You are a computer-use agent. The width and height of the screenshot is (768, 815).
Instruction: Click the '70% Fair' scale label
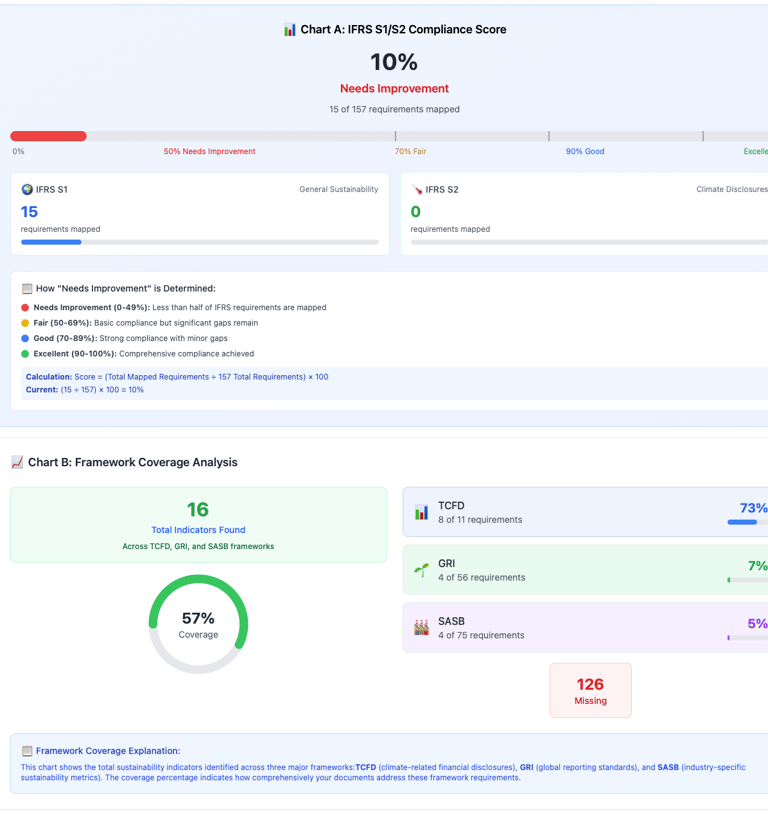click(x=411, y=151)
